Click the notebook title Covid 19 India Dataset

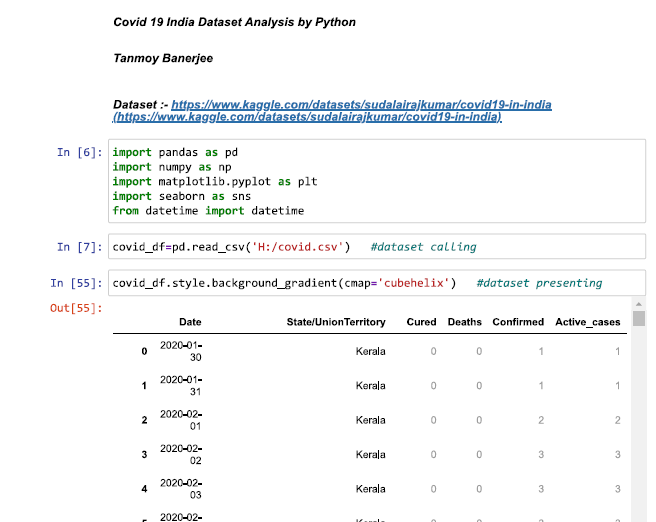pos(234,22)
